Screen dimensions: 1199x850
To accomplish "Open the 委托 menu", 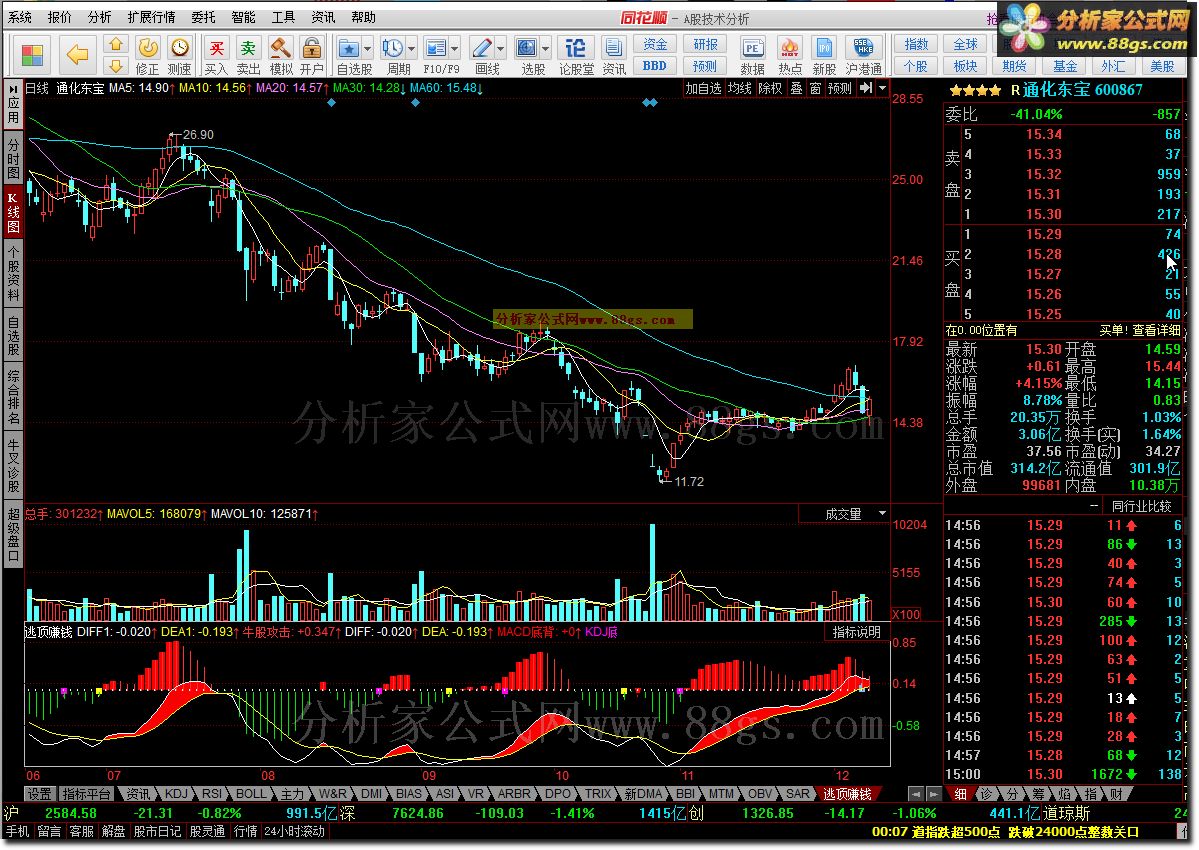I will coord(203,17).
